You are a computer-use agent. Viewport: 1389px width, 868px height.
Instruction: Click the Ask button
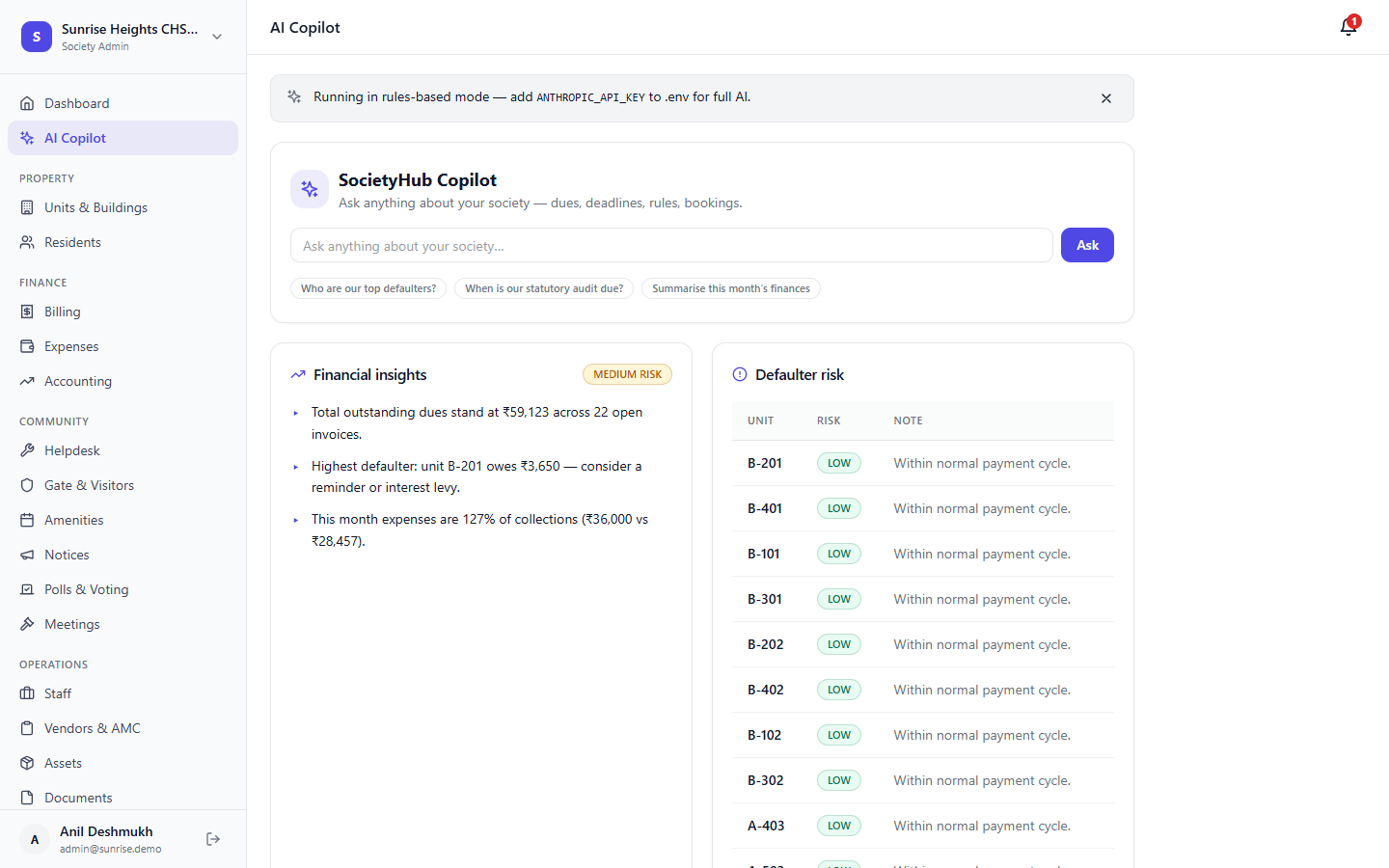click(x=1087, y=245)
